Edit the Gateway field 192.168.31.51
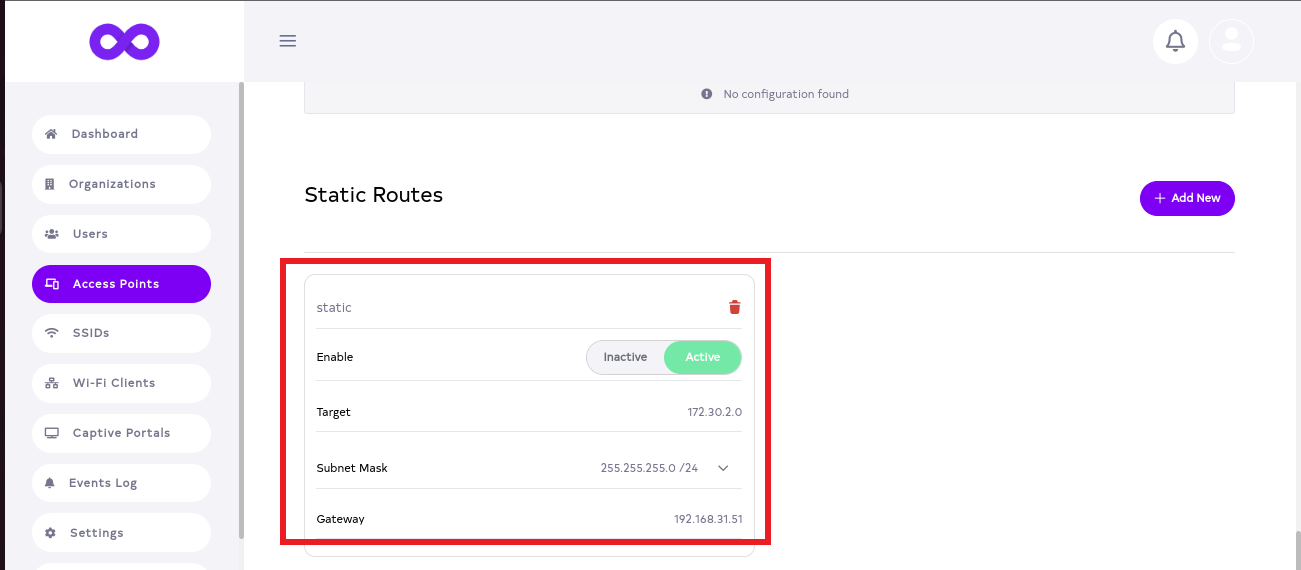The width and height of the screenshot is (1301, 570). pos(707,519)
